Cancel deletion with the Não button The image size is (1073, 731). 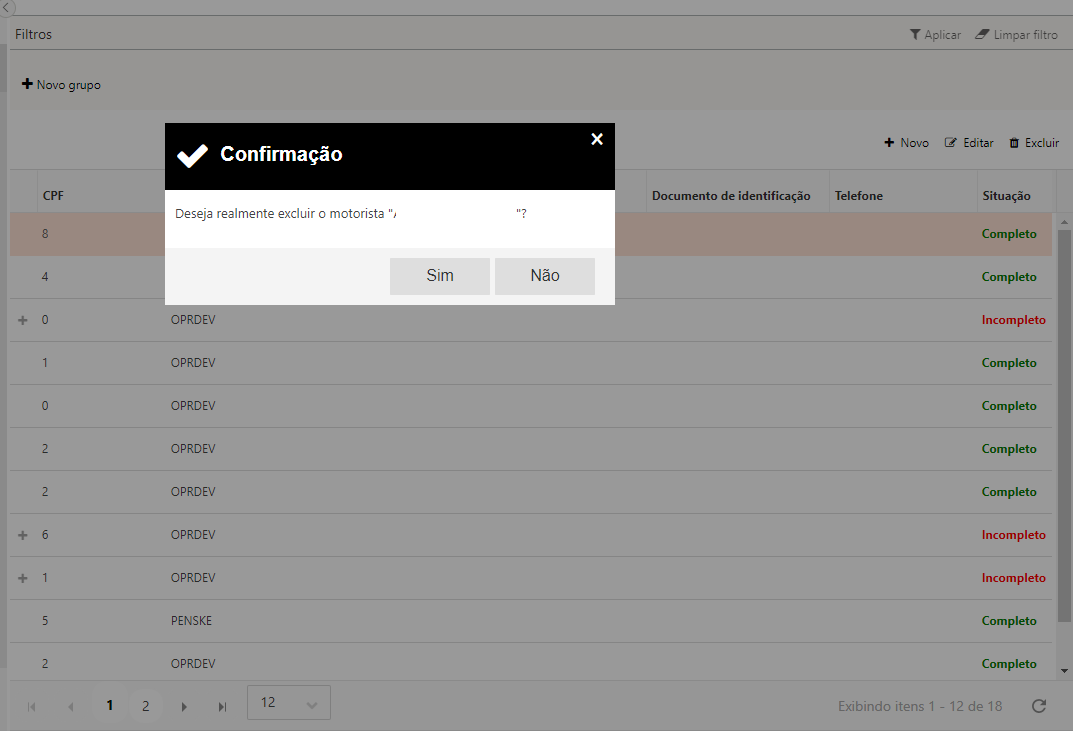(x=544, y=276)
